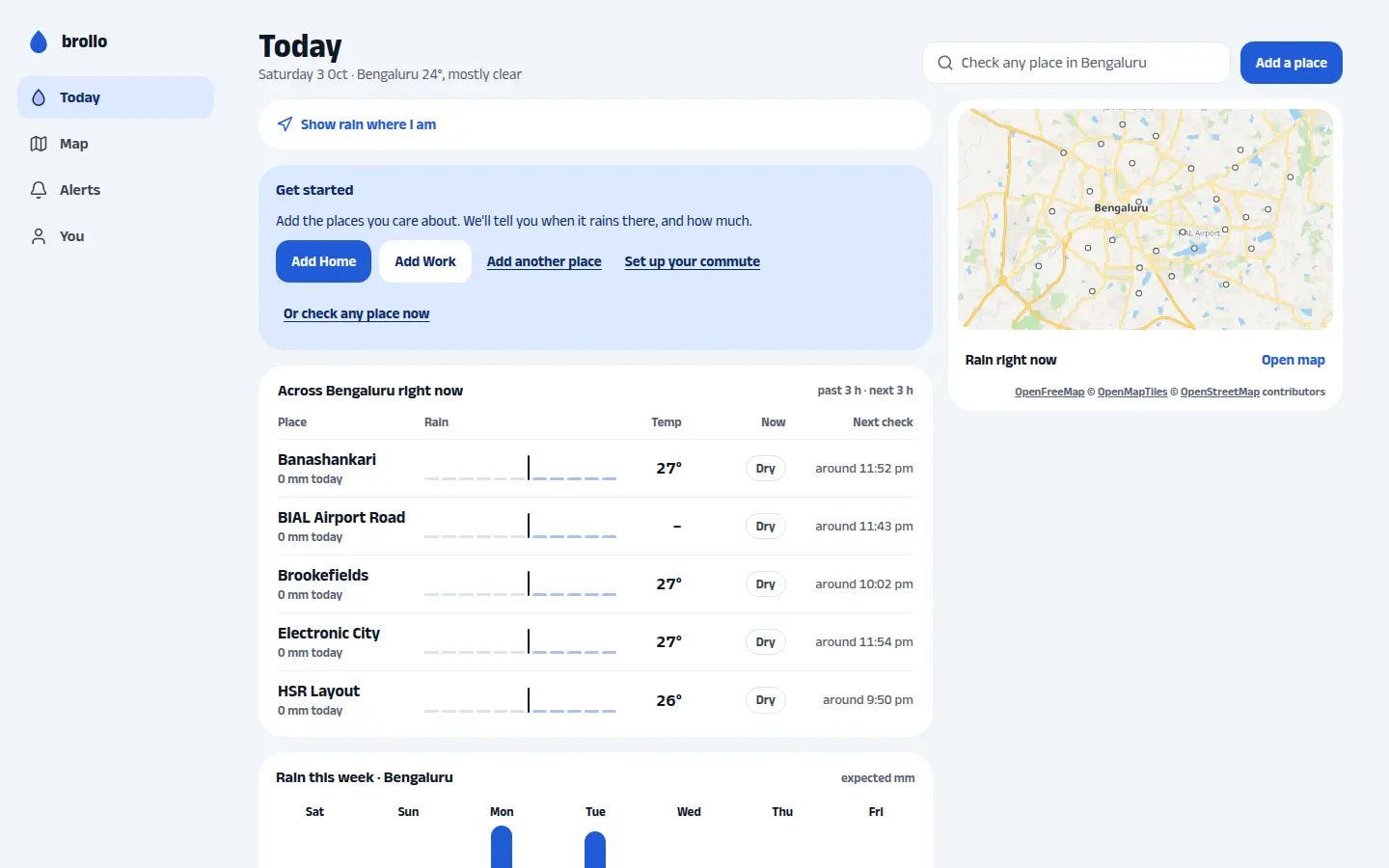
Task: Open the You section
Action: coord(116,236)
